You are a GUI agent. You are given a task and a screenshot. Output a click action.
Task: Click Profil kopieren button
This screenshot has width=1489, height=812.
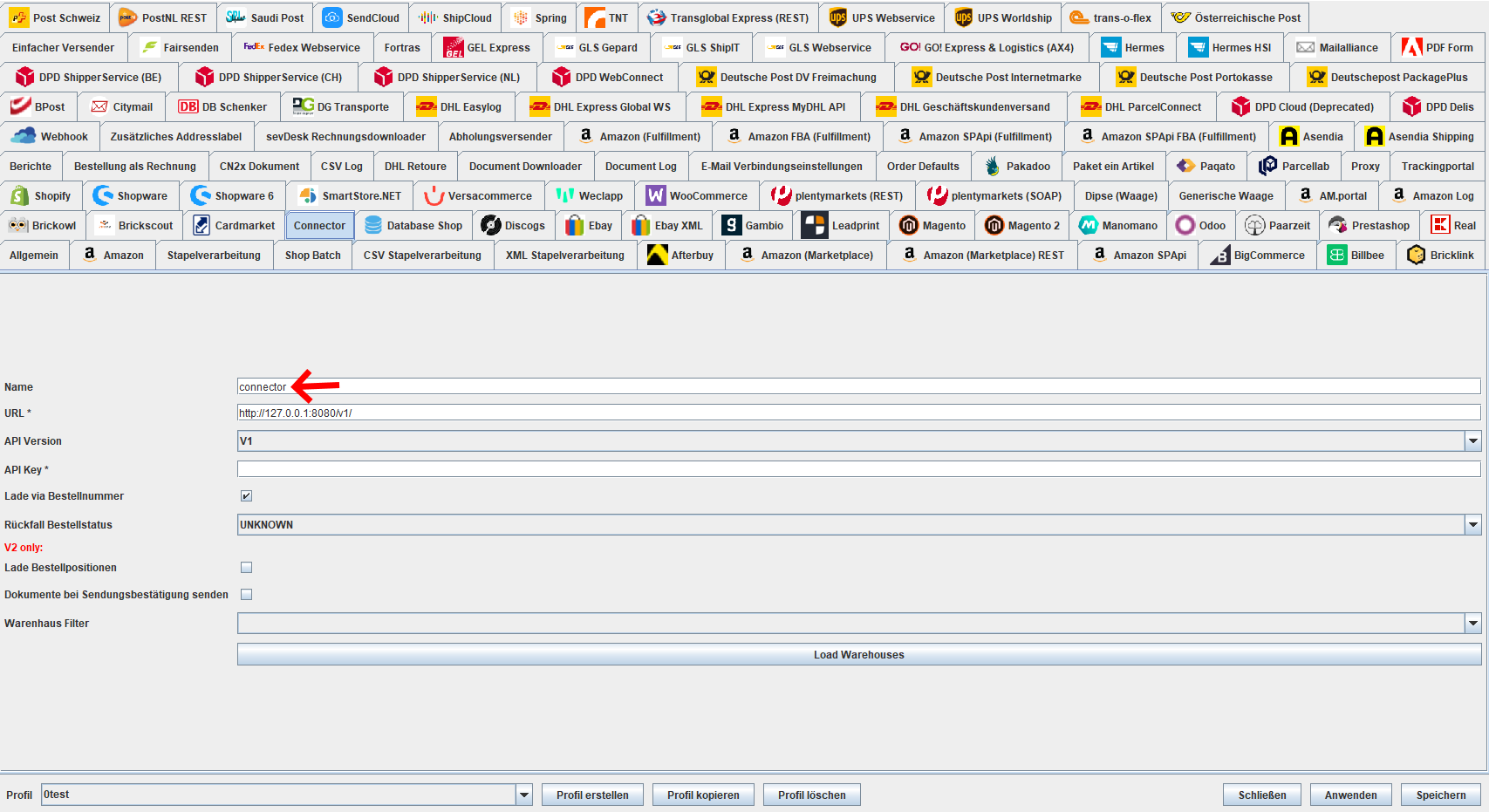[x=703, y=795]
